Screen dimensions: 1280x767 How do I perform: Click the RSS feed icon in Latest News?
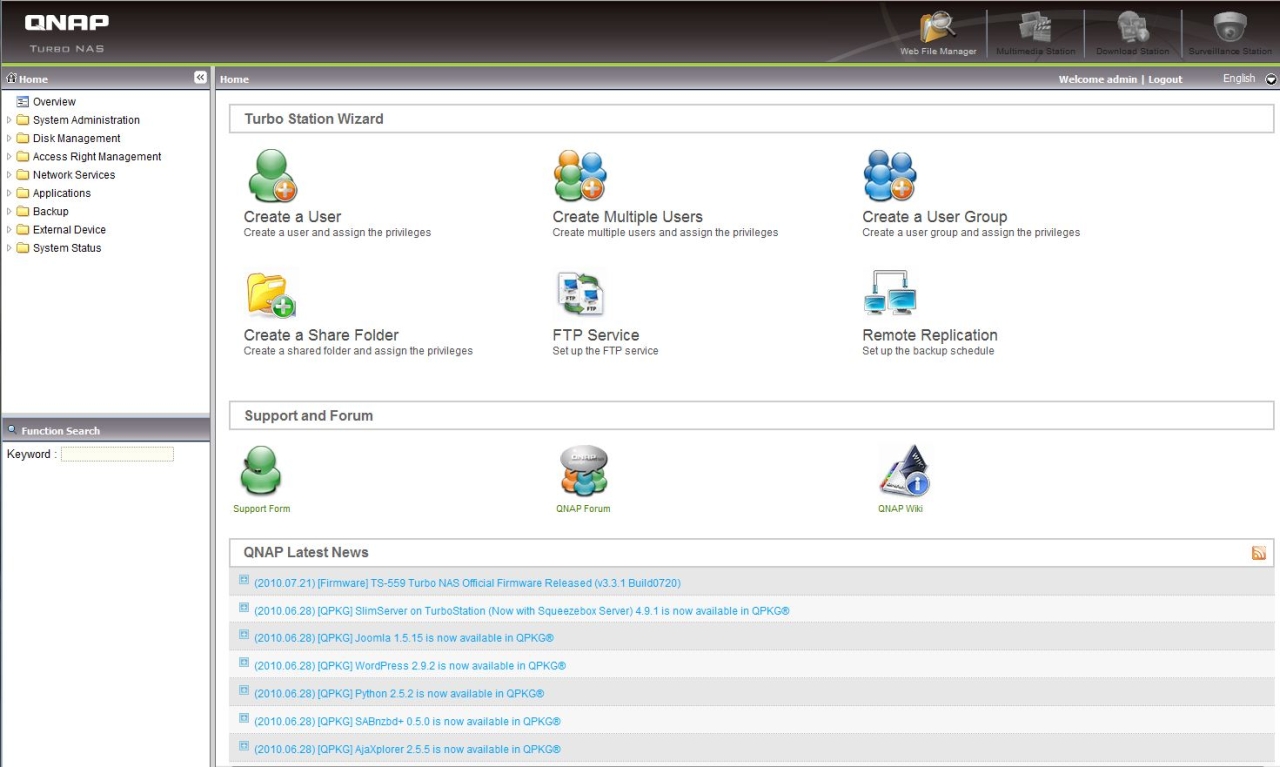point(1259,553)
